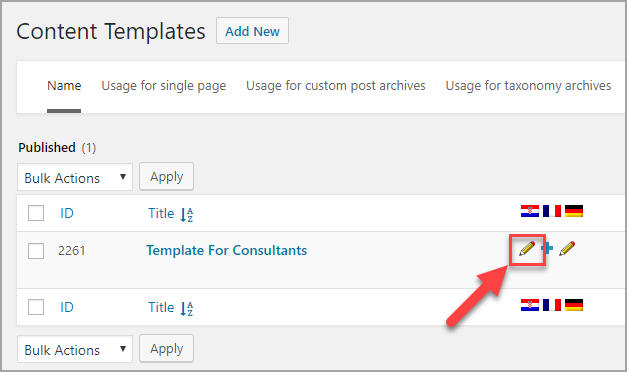This screenshot has width=627, height=372.
Task: Switch to Usage for single page tab
Action: [164, 86]
